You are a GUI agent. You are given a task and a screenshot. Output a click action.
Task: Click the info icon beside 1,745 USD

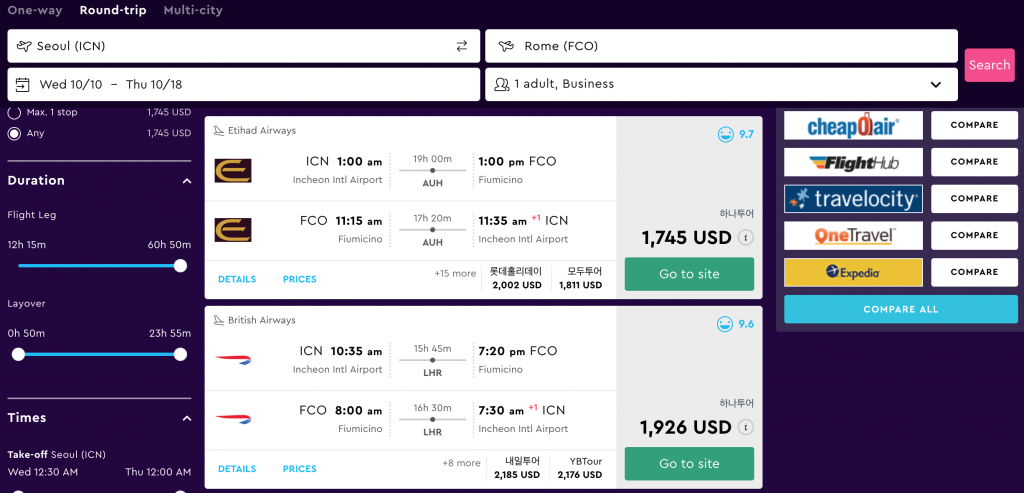pyautogui.click(x=745, y=238)
